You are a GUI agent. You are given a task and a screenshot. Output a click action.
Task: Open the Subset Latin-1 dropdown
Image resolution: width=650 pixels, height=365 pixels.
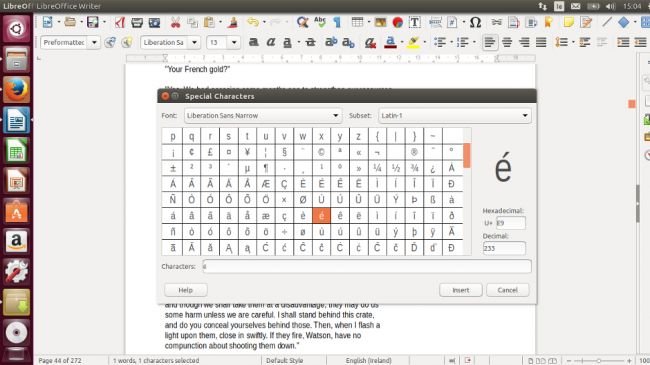pyautogui.click(x=455, y=115)
